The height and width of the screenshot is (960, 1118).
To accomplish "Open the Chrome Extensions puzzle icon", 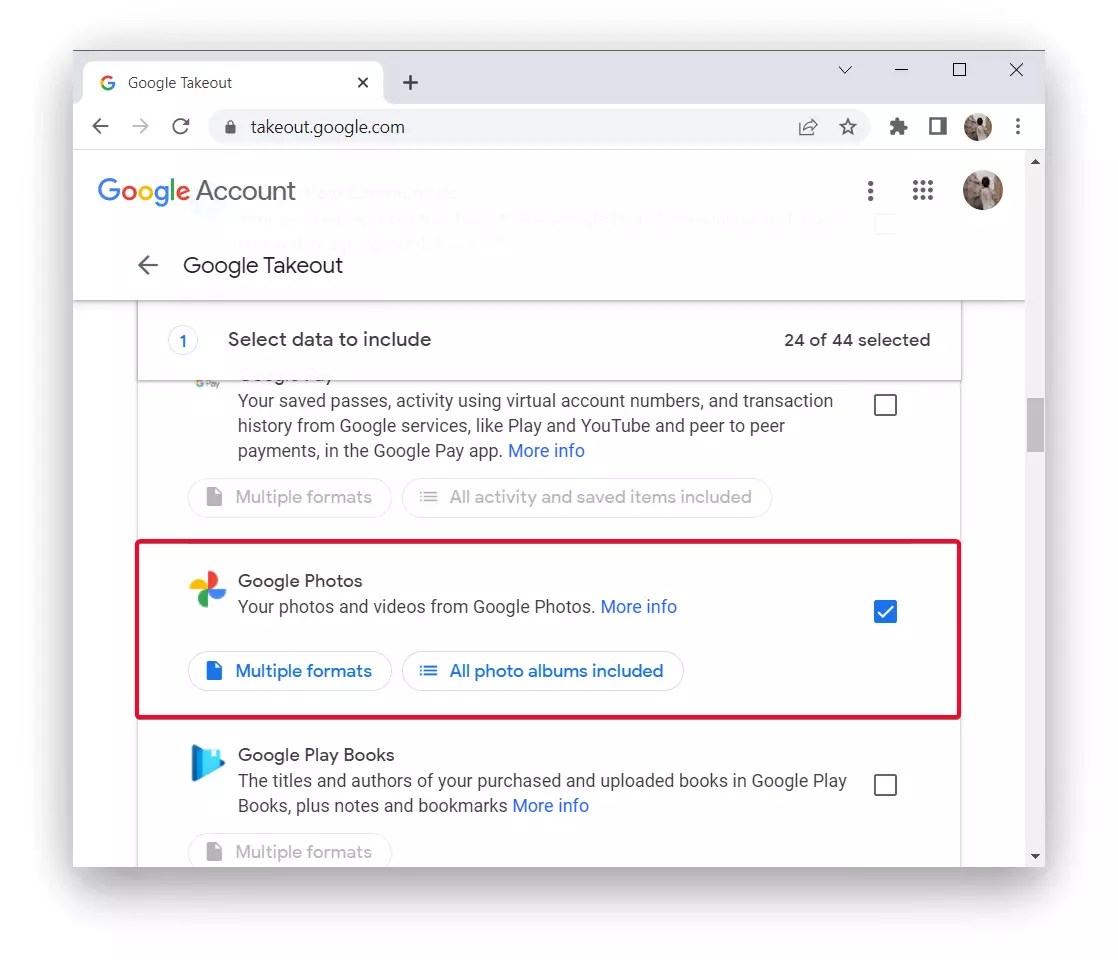I will pyautogui.click(x=897, y=126).
